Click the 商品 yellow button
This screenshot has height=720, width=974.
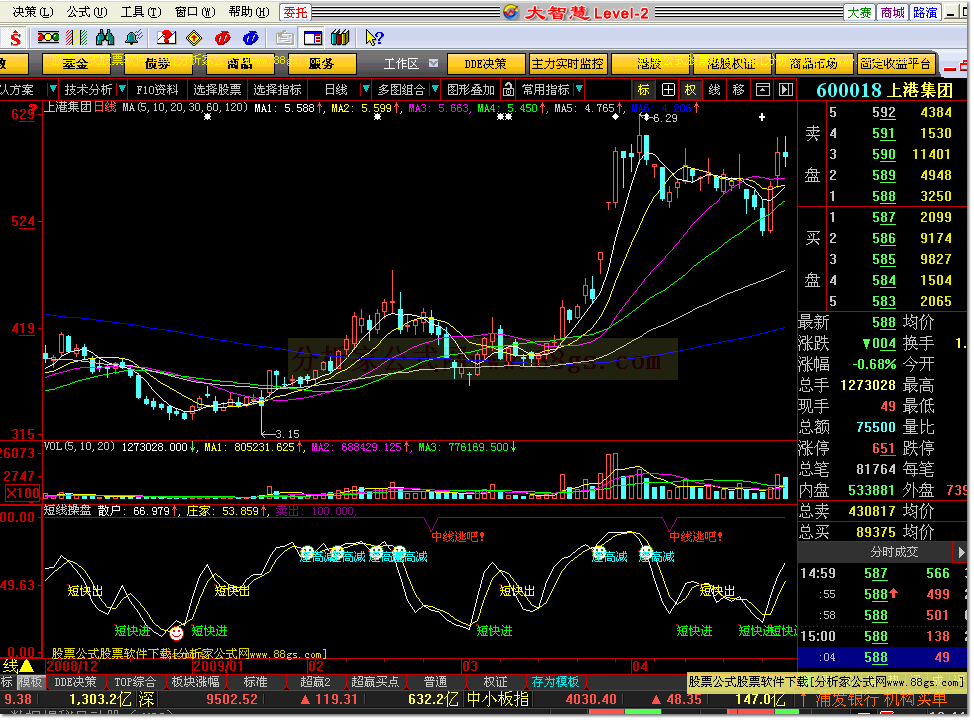pyautogui.click(x=240, y=64)
